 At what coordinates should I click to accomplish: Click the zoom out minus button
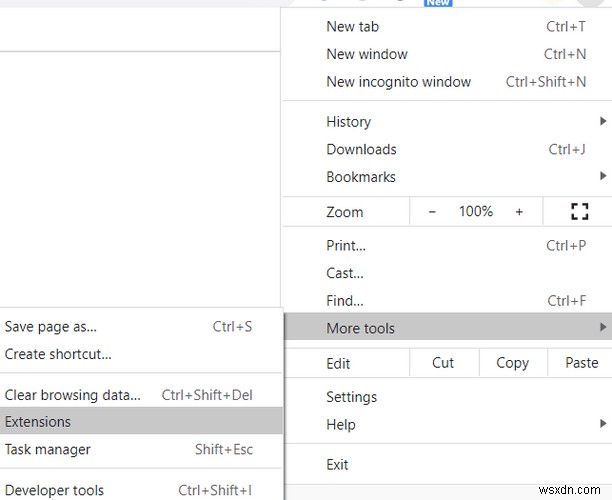click(x=433, y=211)
